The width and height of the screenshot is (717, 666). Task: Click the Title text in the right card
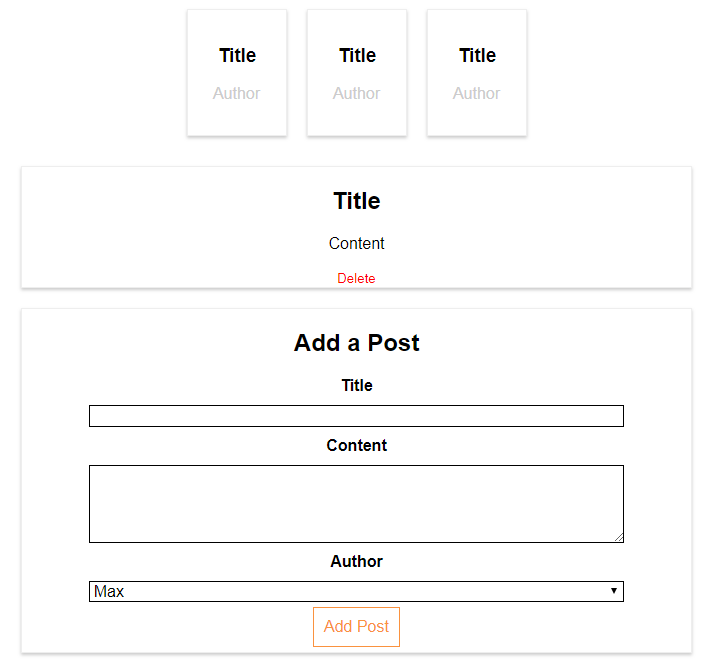click(477, 55)
